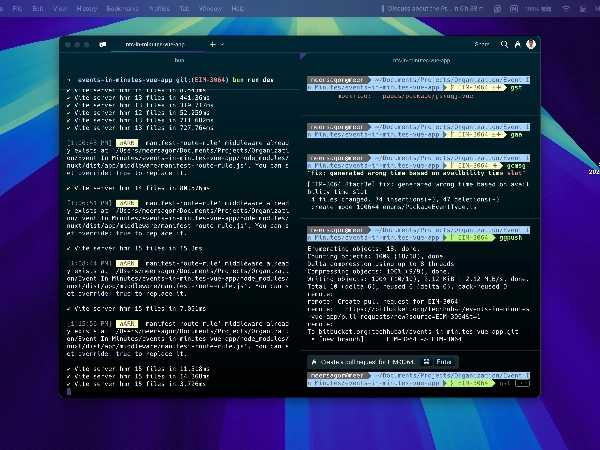Click the first WARN badge in left pane
Screen dimensions: 600x450
click(127, 143)
